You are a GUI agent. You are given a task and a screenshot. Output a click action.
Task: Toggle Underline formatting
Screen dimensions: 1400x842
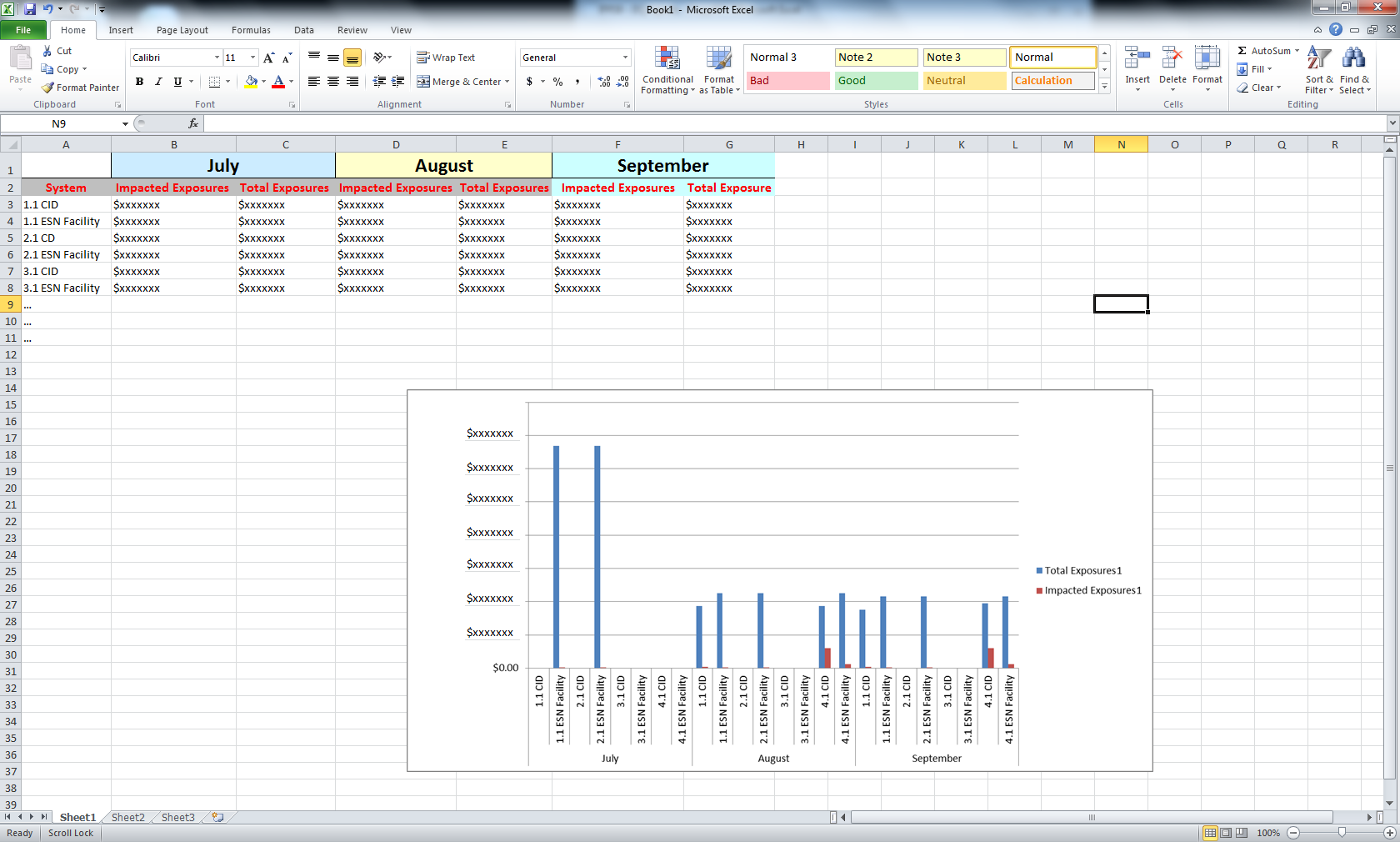click(x=177, y=82)
